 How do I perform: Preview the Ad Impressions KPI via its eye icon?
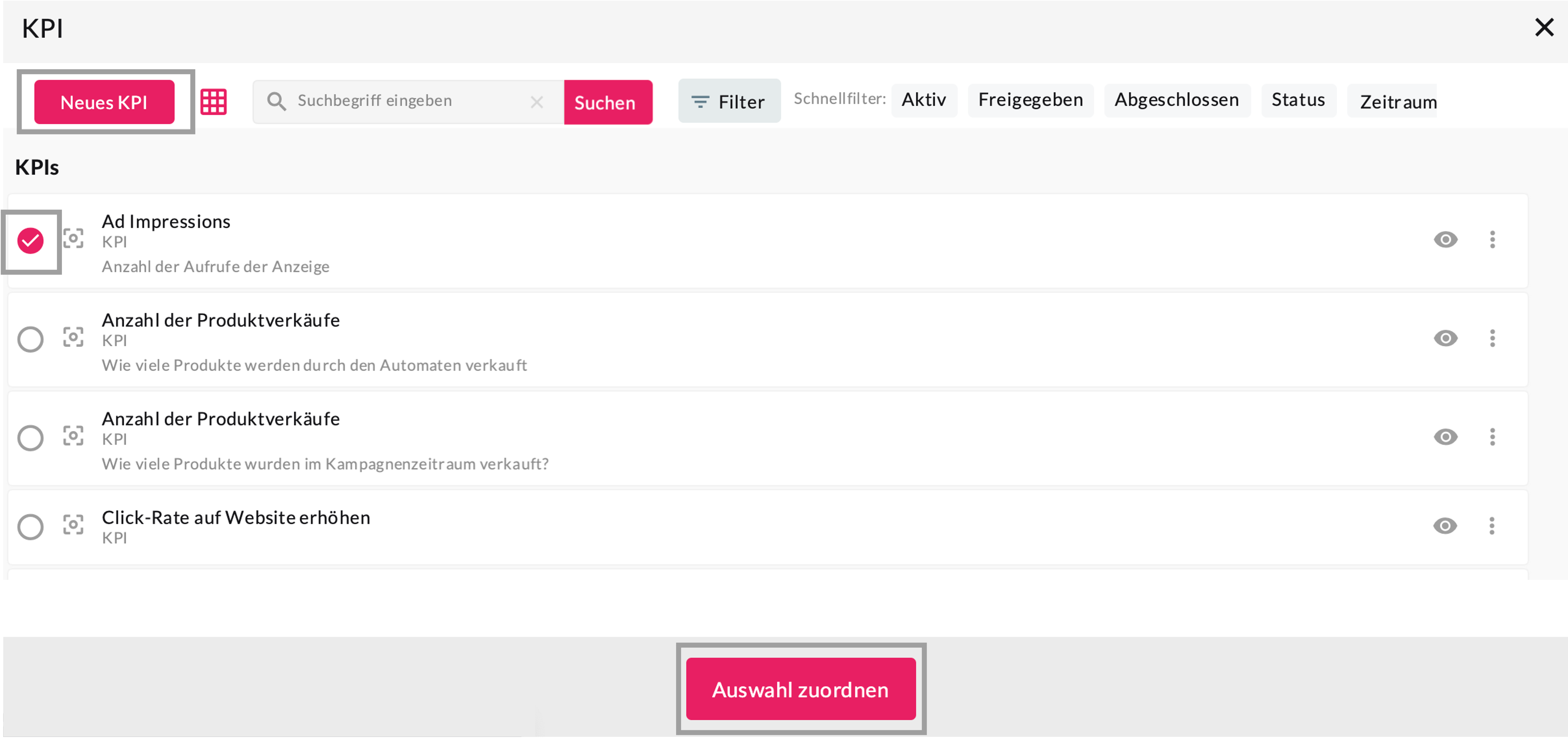1445,240
